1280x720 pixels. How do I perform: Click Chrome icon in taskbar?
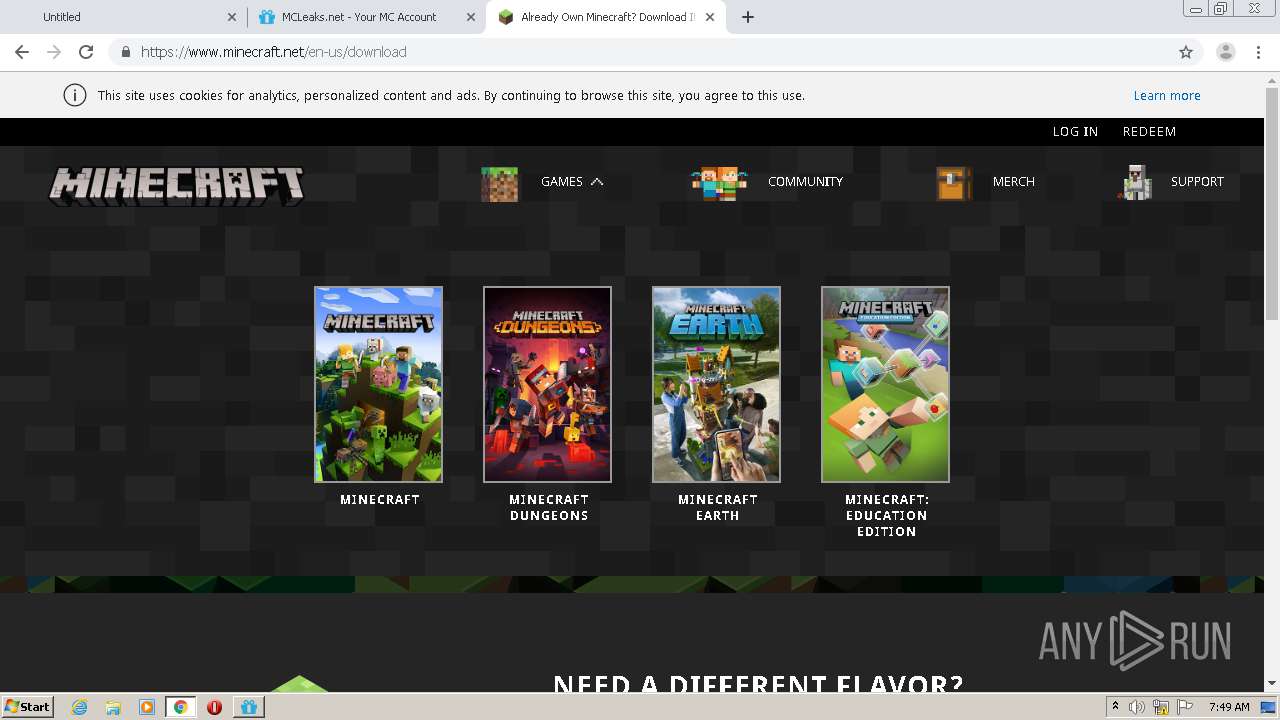pos(181,707)
